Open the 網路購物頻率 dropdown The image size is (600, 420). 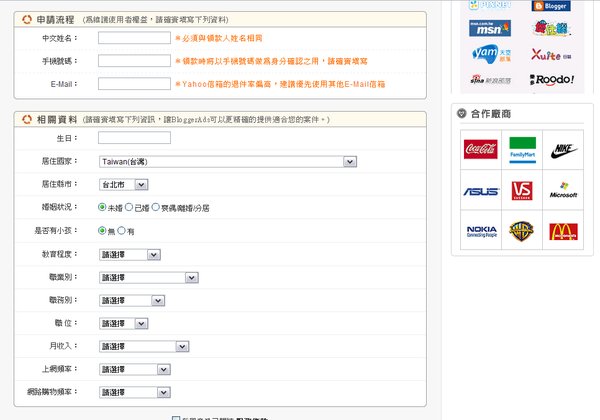[x=135, y=392]
